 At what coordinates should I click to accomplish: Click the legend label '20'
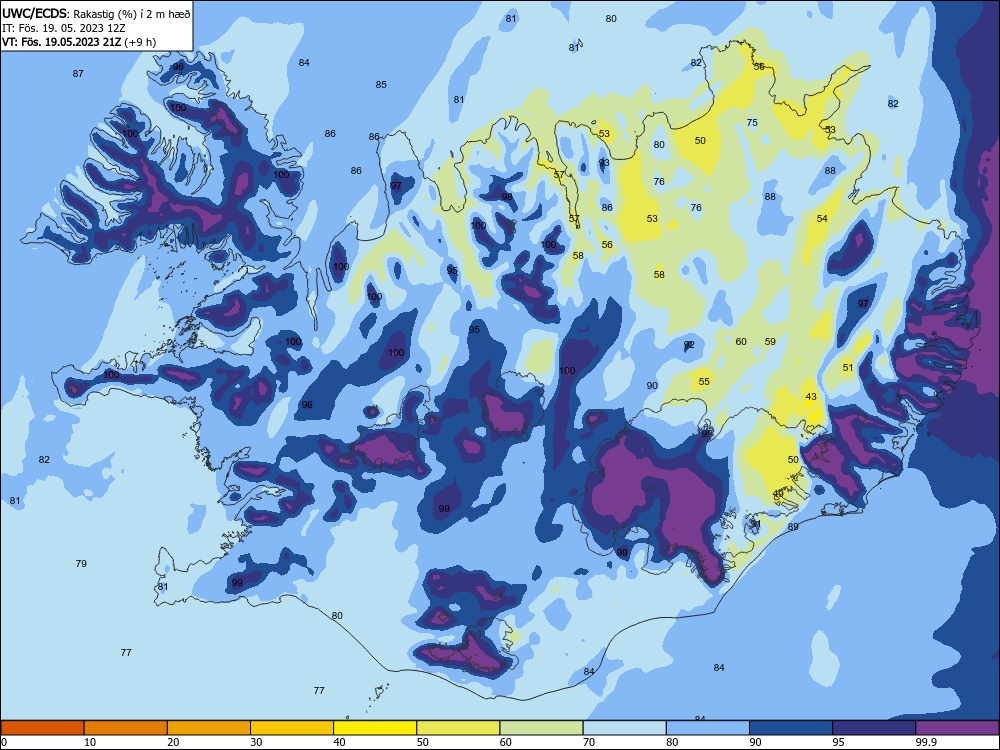(x=173, y=742)
